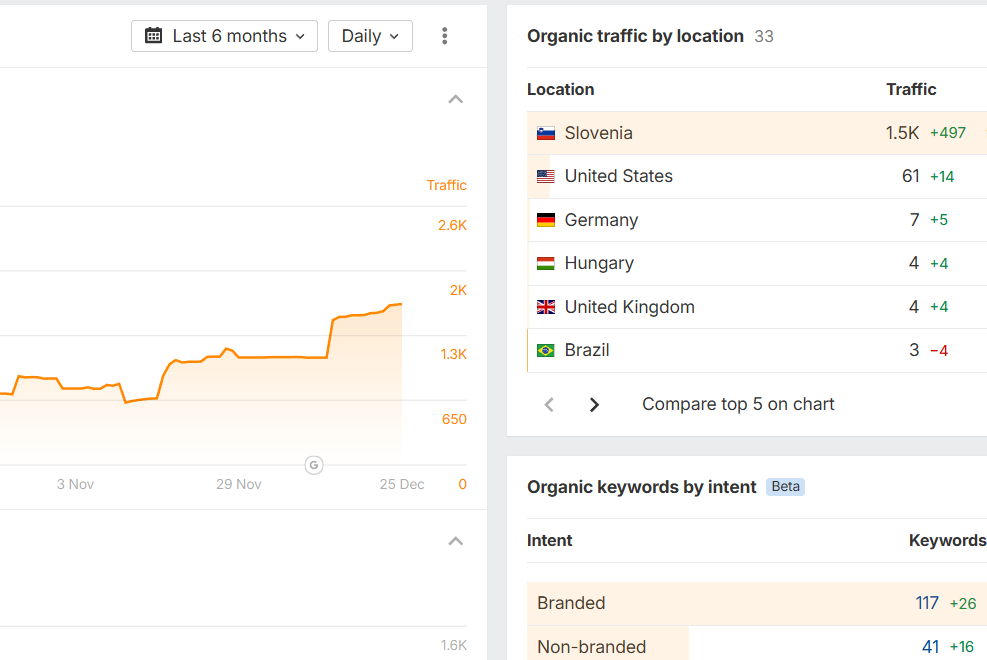Sort by the Traffic column header
Viewport: 987px width, 660px height.
point(911,90)
